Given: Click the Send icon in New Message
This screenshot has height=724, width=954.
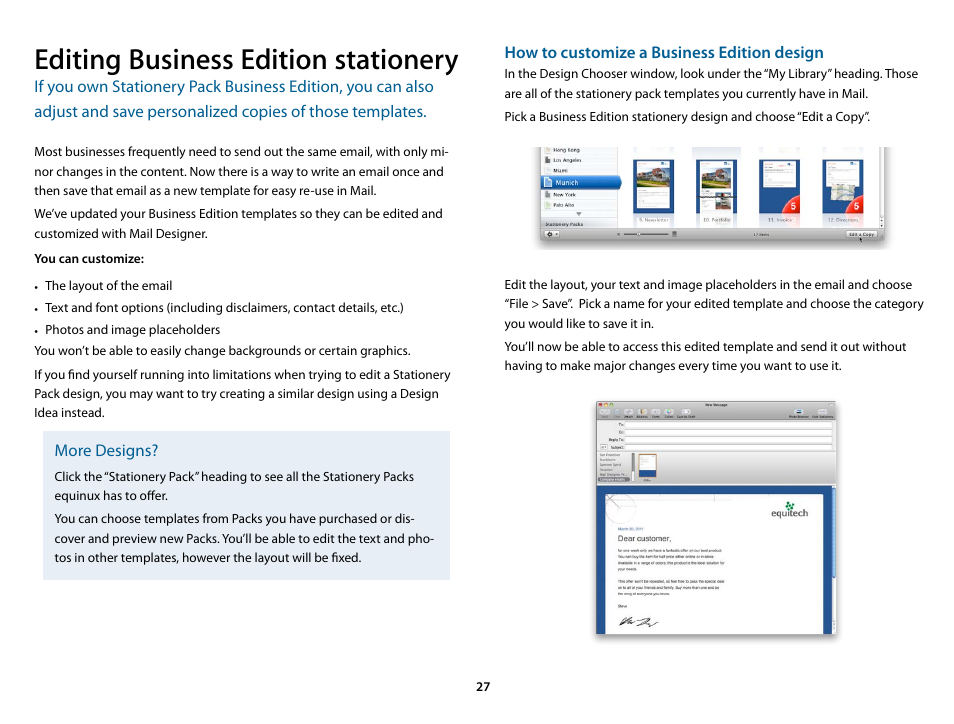Looking at the screenshot, I should (605, 413).
